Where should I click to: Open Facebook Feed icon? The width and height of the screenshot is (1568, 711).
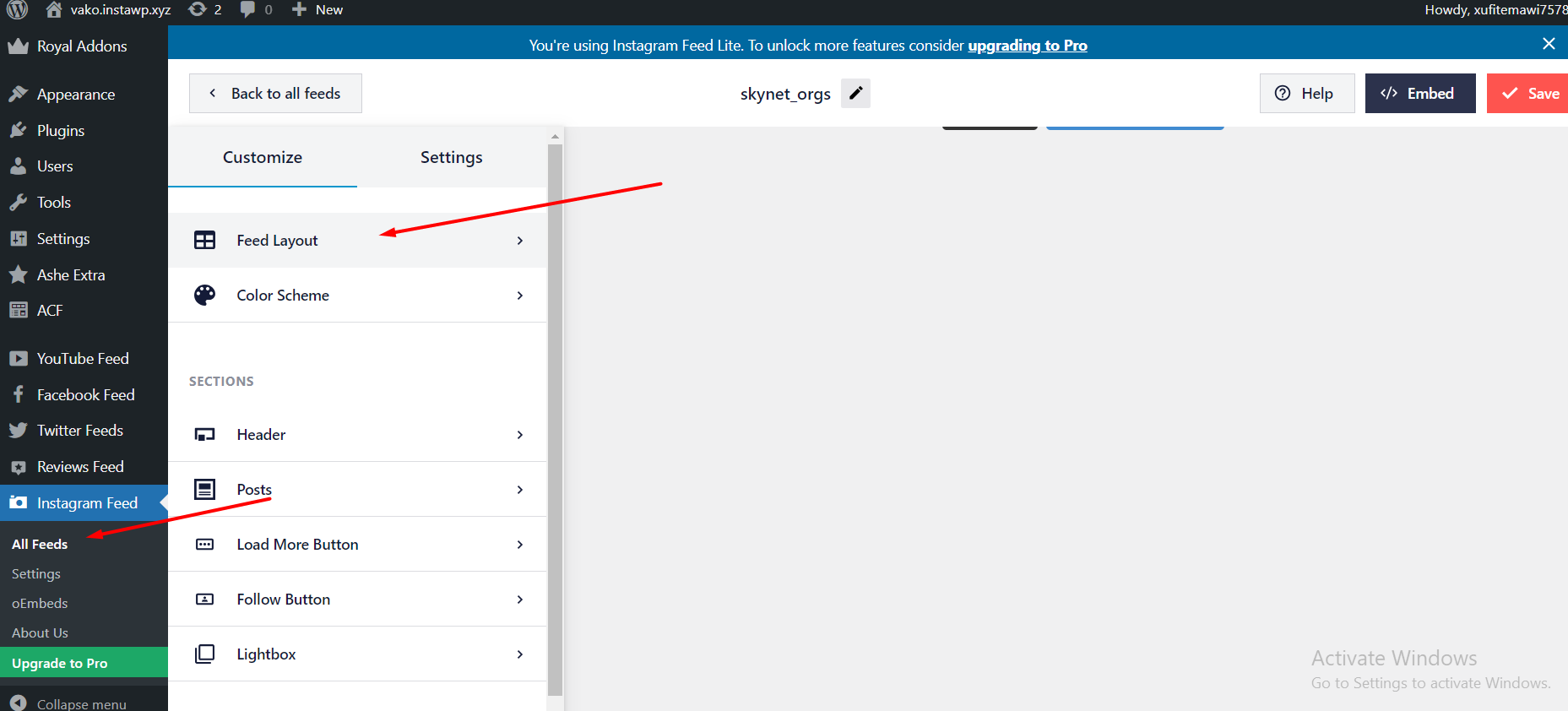pos(18,394)
